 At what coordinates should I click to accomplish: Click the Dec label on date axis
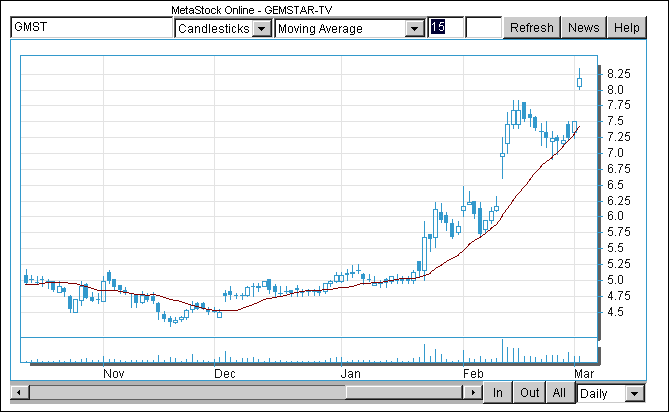[x=225, y=374]
